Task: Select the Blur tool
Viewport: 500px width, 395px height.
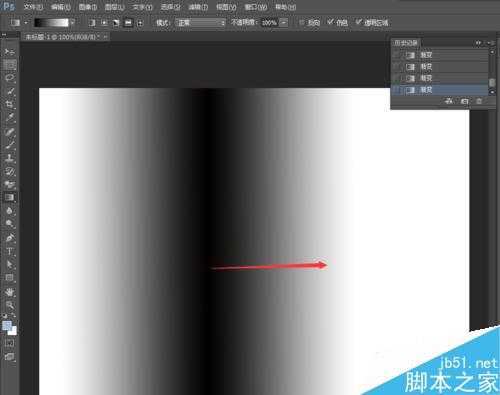Action: coord(10,211)
